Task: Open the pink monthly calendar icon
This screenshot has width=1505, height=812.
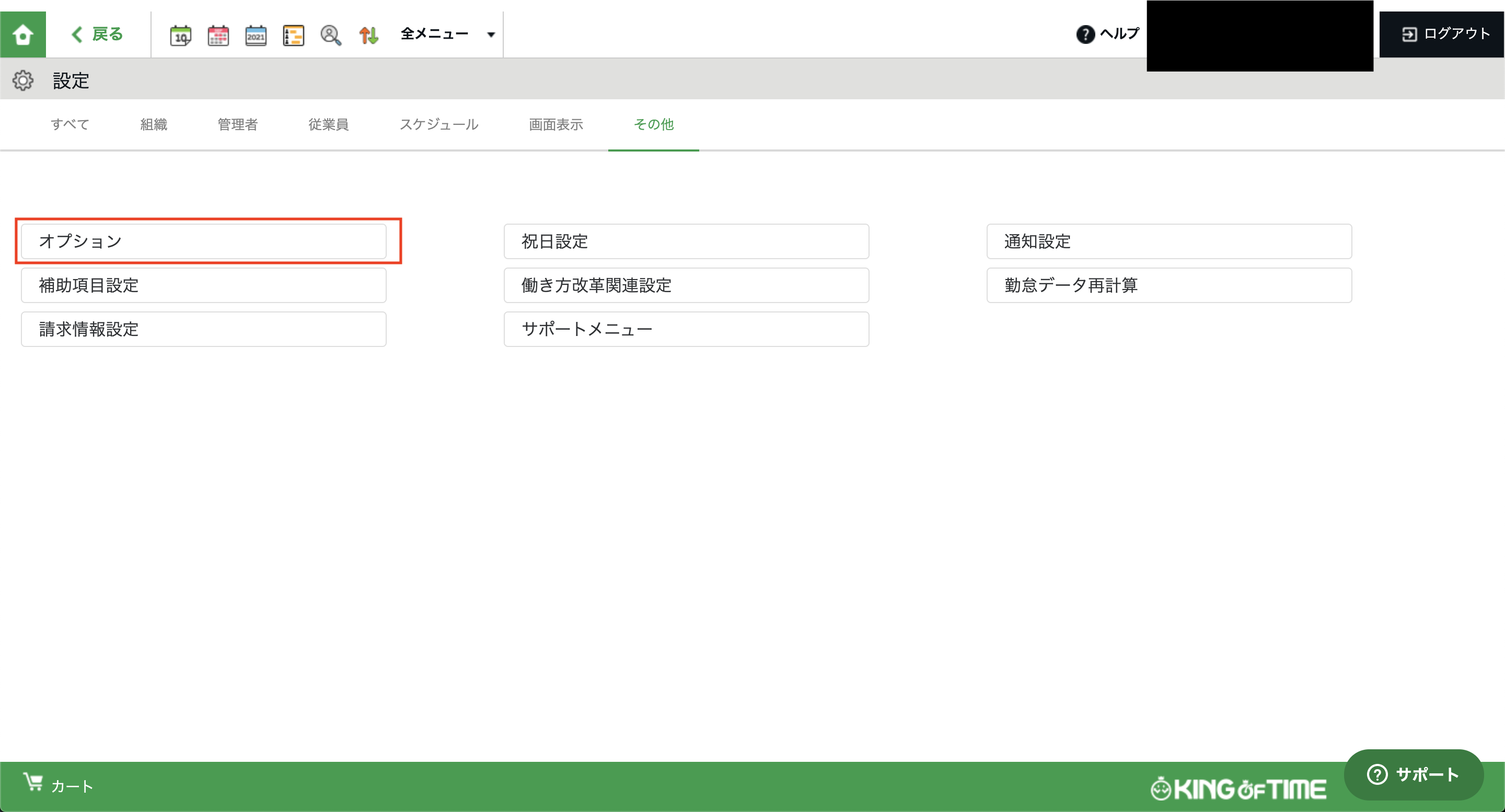Action: pos(218,35)
